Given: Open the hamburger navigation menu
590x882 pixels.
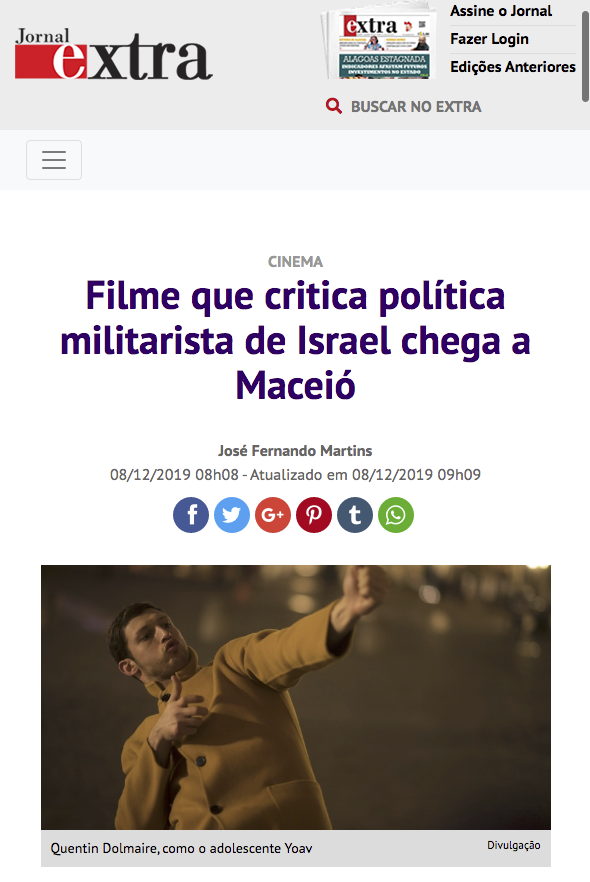Looking at the screenshot, I should (x=54, y=160).
